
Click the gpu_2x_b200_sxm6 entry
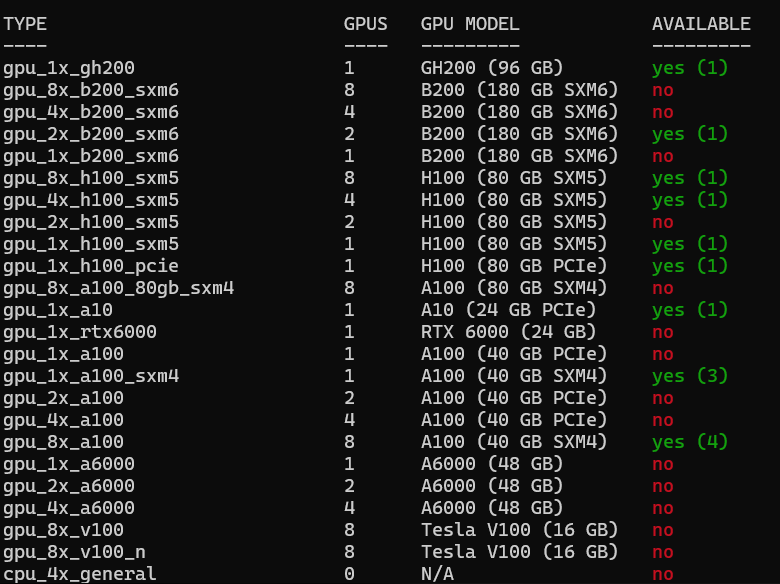pyautogui.click(x=91, y=134)
